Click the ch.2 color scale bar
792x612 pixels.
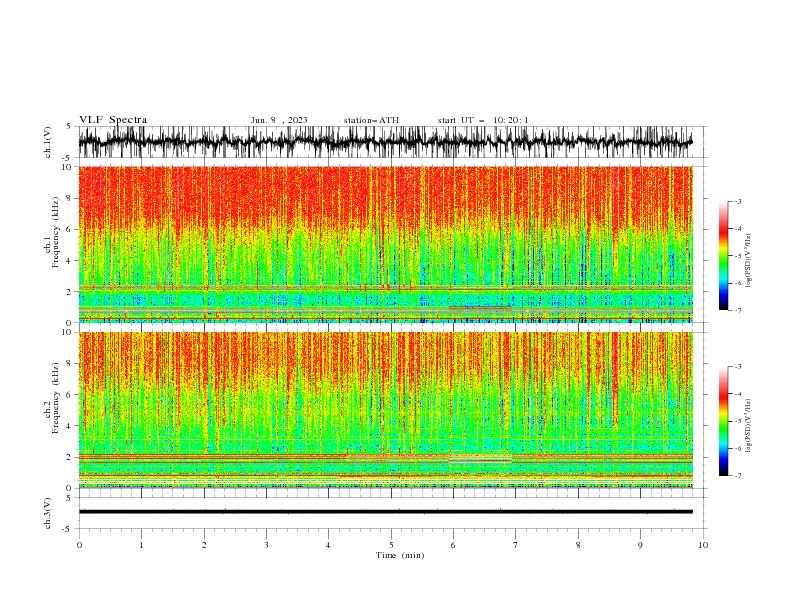click(723, 421)
